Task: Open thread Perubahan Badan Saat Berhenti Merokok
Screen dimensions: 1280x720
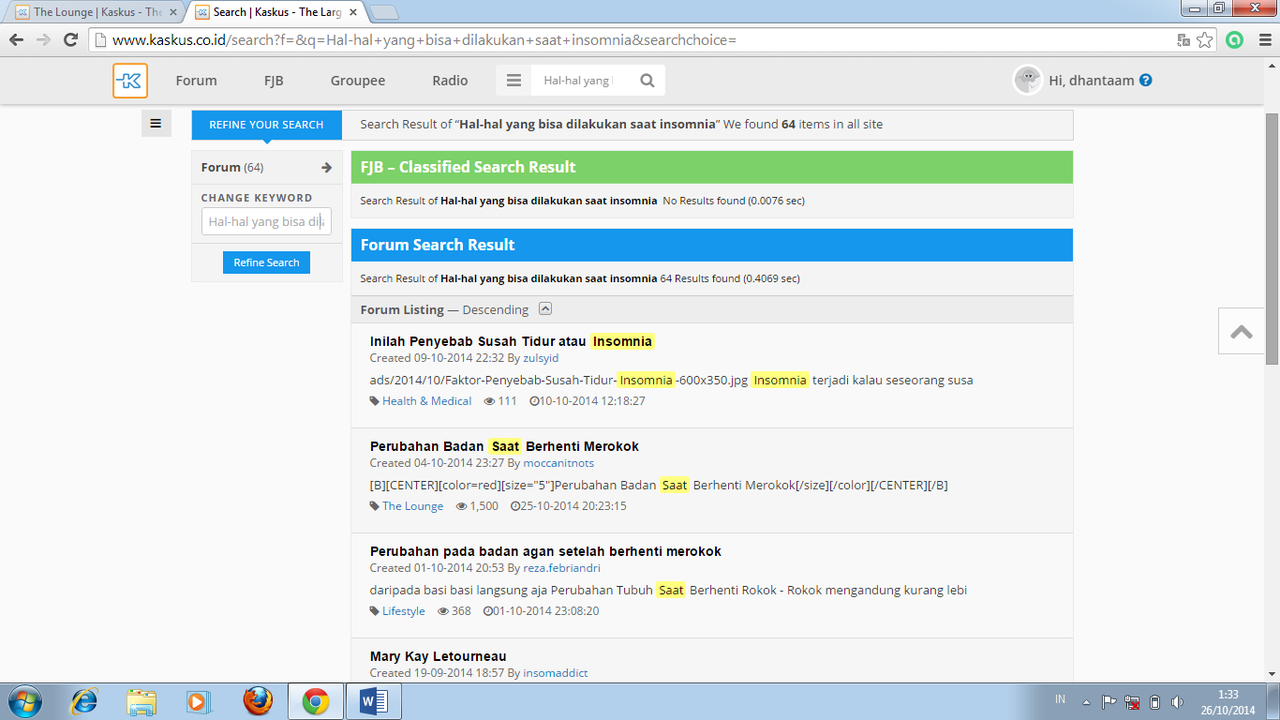Action: point(504,447)
